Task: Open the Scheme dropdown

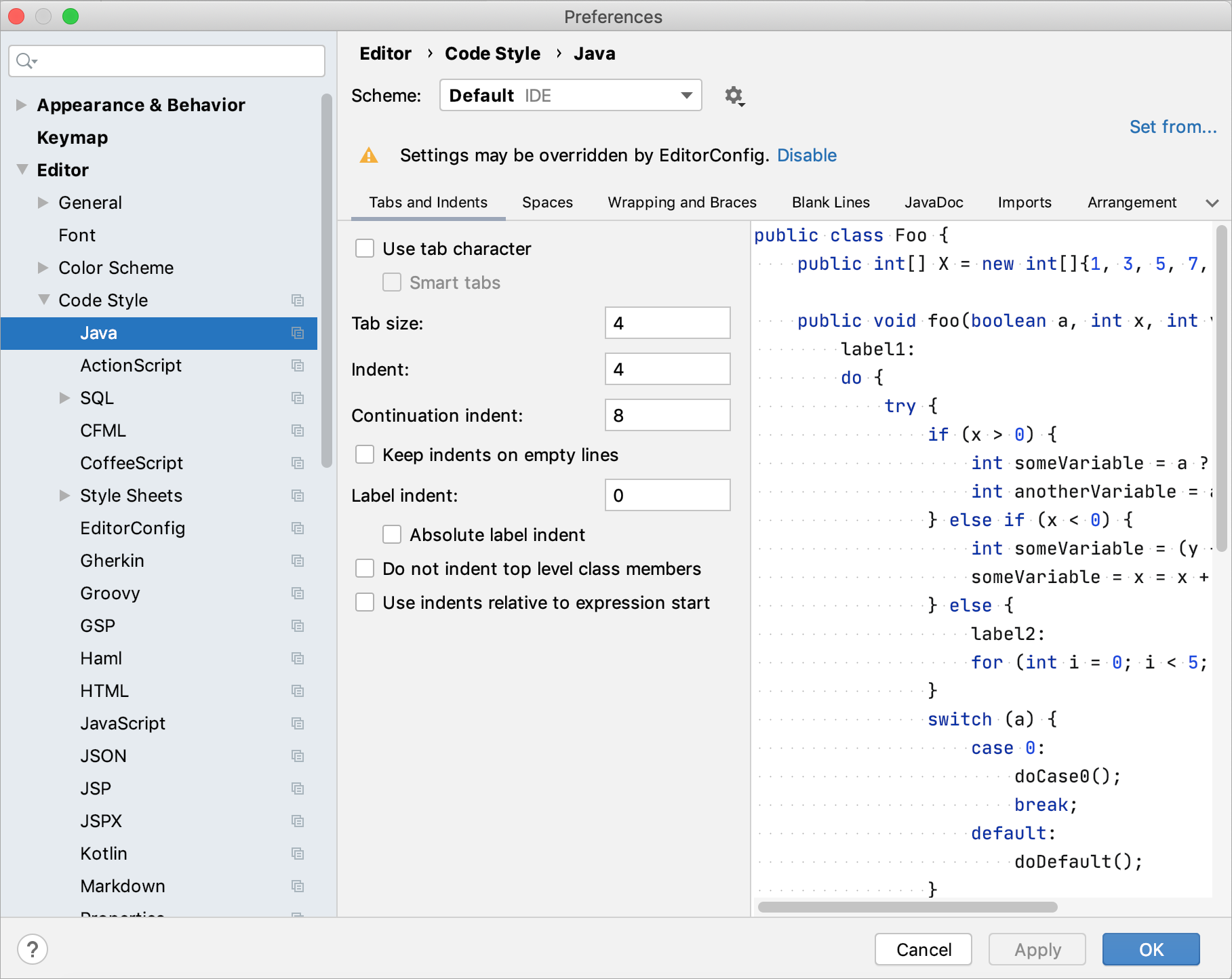Action: point(571,96)
